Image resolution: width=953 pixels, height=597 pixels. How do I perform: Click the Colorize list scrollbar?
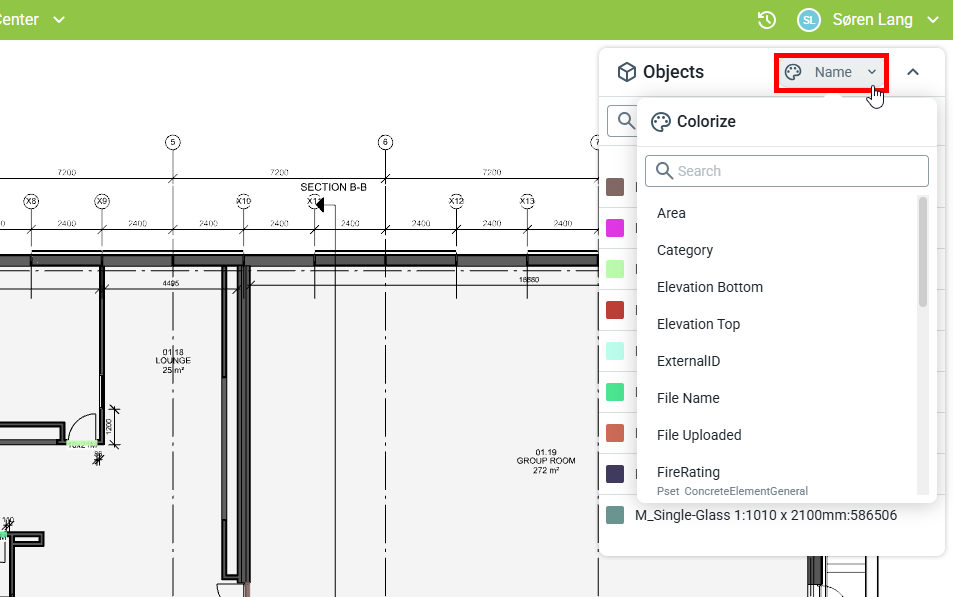click(x=922, y=252)
